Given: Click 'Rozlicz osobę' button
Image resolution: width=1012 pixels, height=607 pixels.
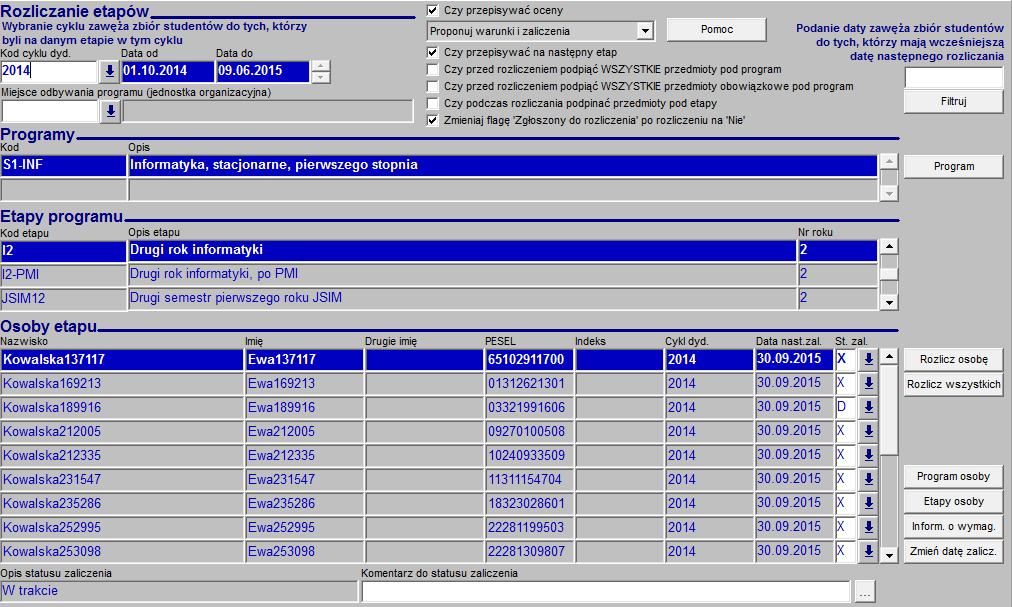Looking at the screenshot, I should 953,360.
